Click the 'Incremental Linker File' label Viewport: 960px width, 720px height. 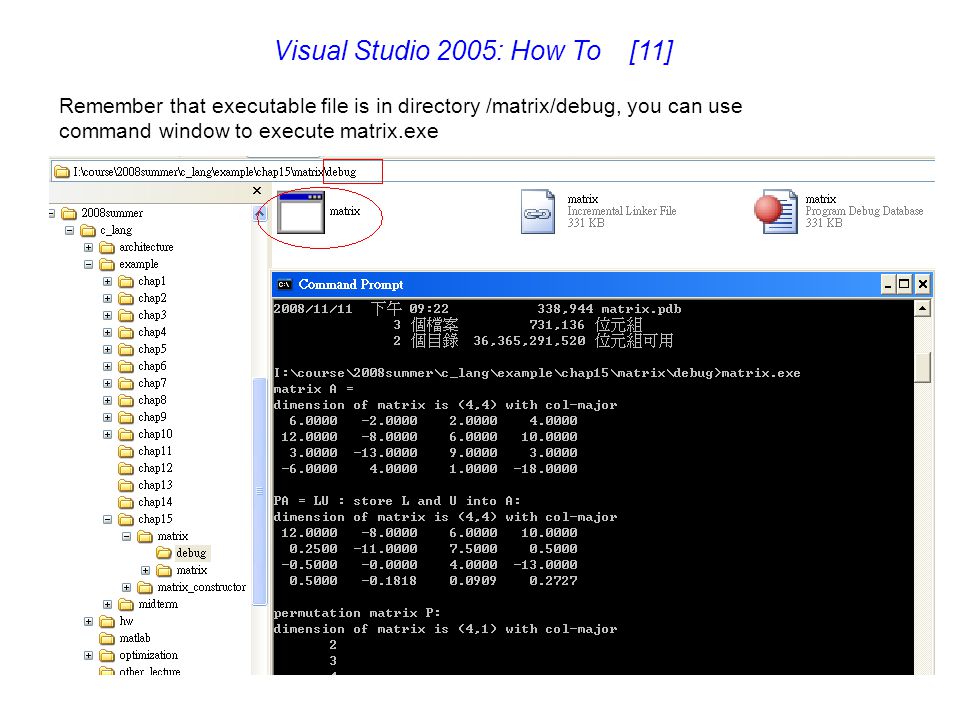[621, 211]
